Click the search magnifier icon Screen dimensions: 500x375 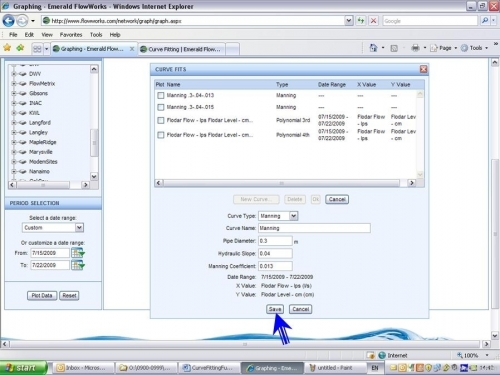(485, 21)
